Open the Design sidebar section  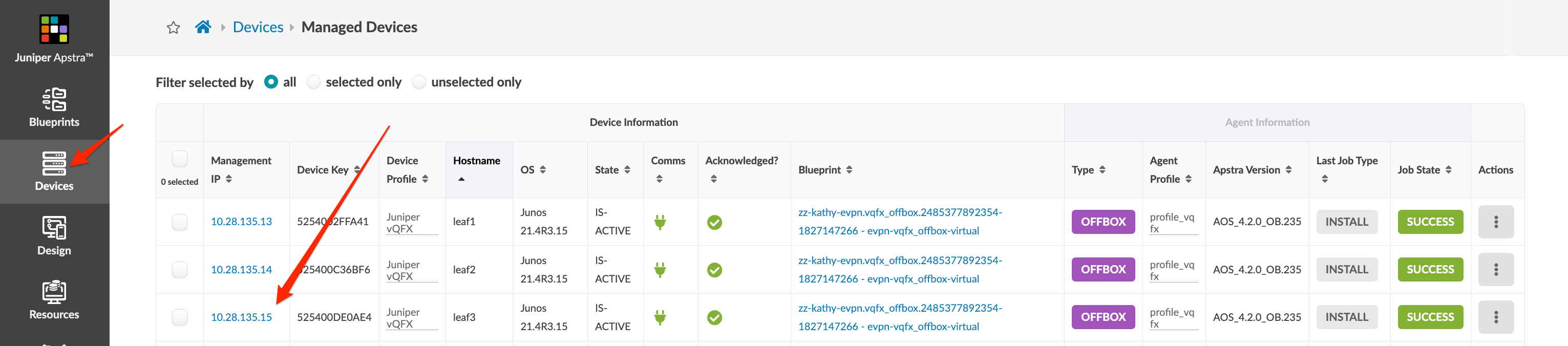pyautogui.click(x=54, y=236)
